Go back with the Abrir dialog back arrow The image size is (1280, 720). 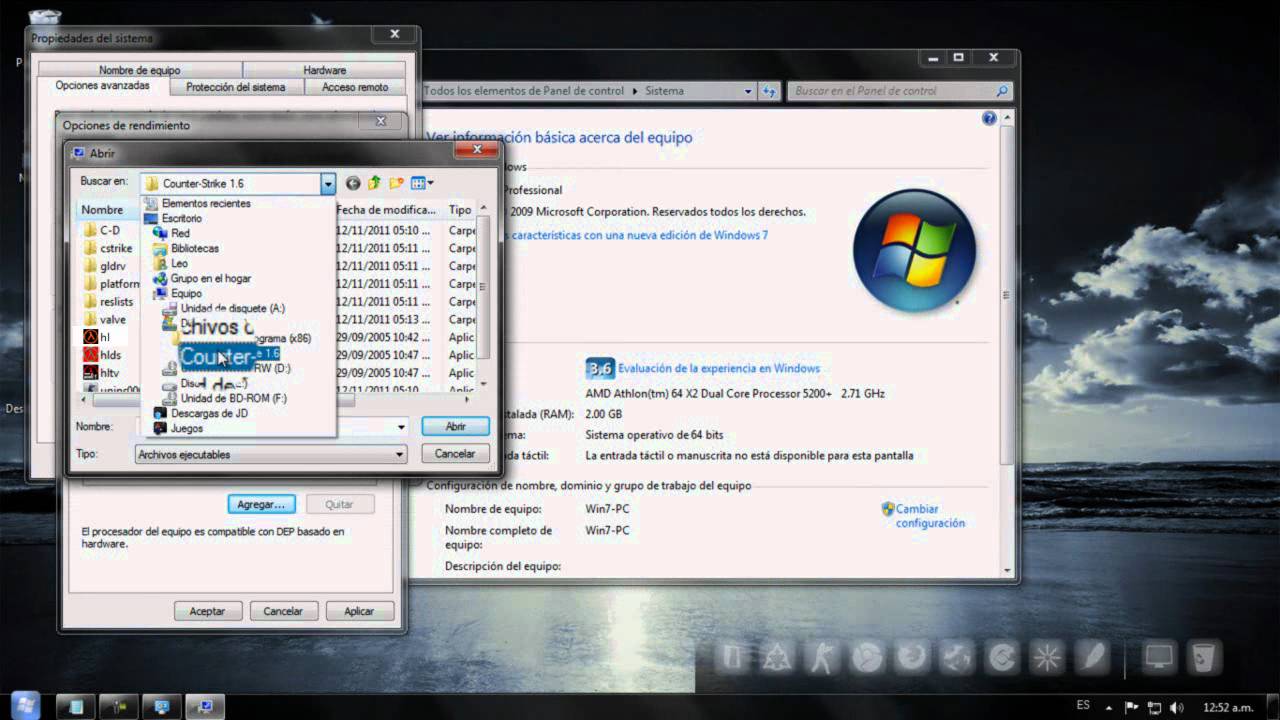point(353,183)
